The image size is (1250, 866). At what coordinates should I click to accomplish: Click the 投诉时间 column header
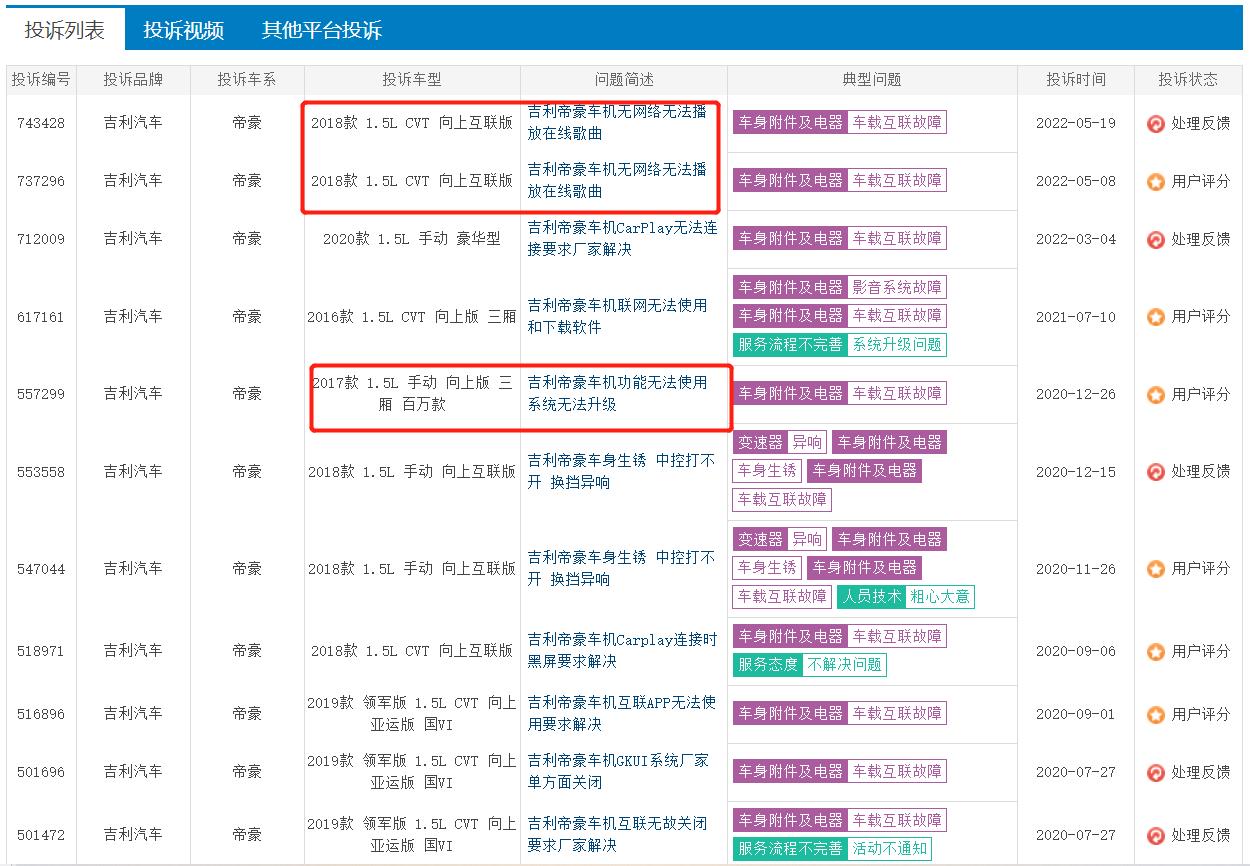tap(1076, 80)
